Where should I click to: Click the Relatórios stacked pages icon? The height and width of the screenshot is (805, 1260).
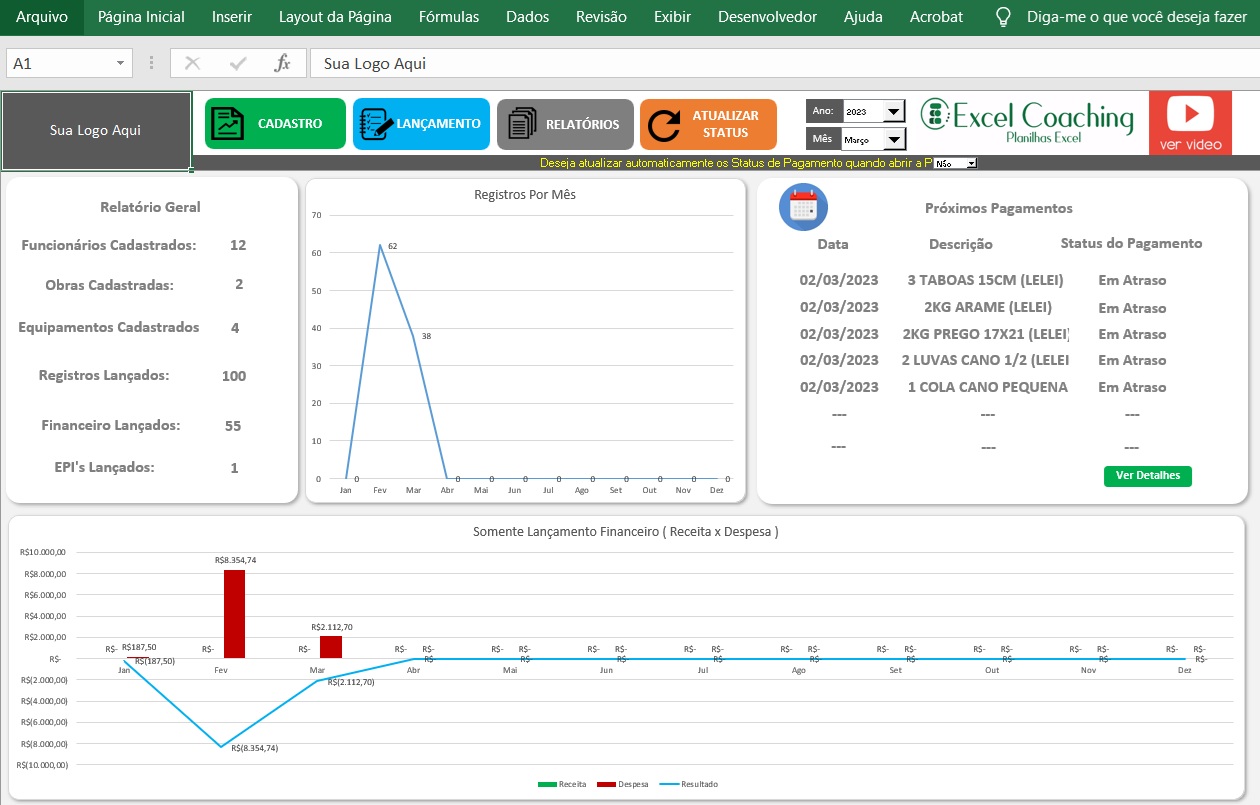click(522, 124)
